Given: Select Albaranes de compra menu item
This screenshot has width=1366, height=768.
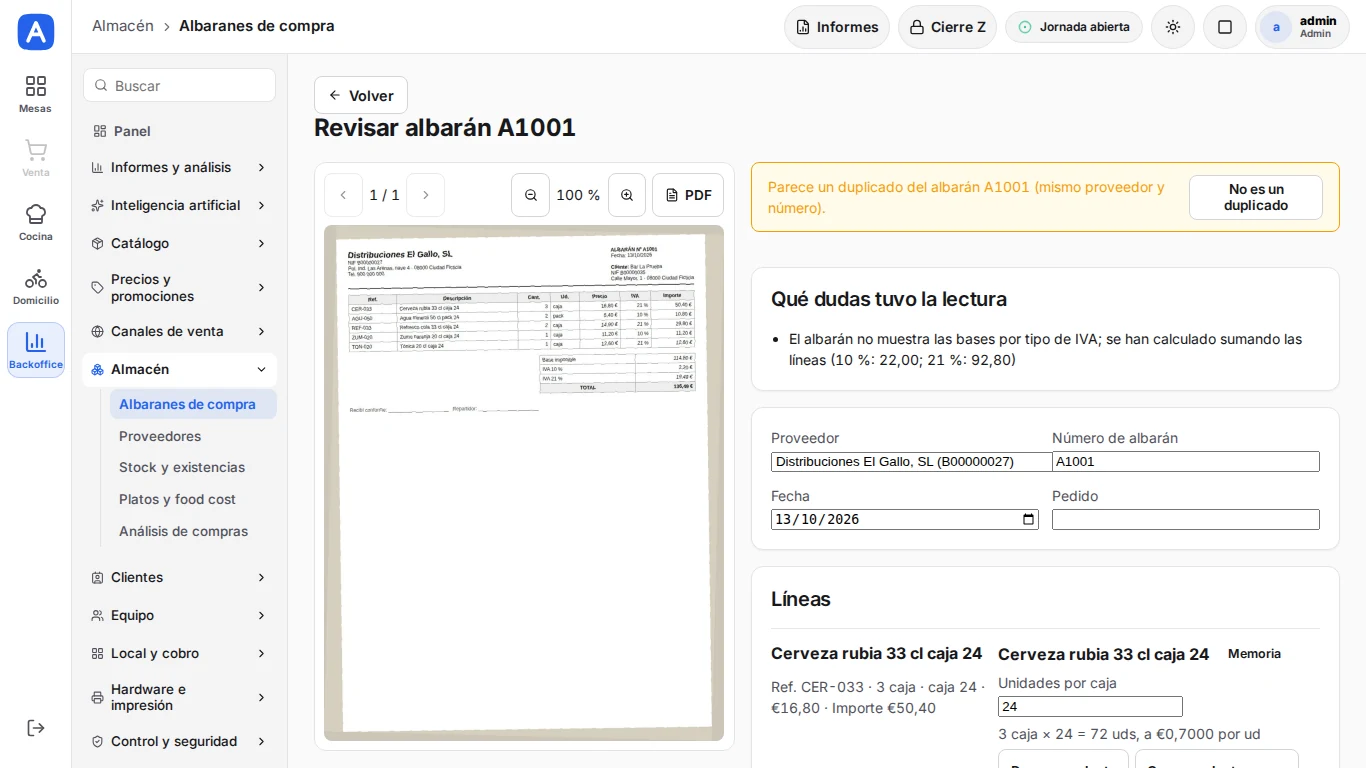Looking at the screenshot, I should tap(193, 404).
